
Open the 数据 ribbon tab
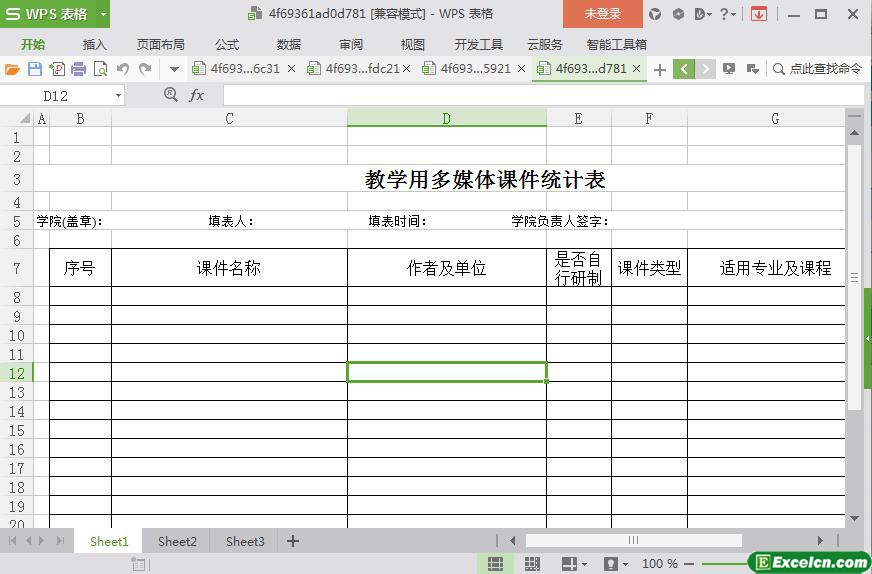(289, 44)
